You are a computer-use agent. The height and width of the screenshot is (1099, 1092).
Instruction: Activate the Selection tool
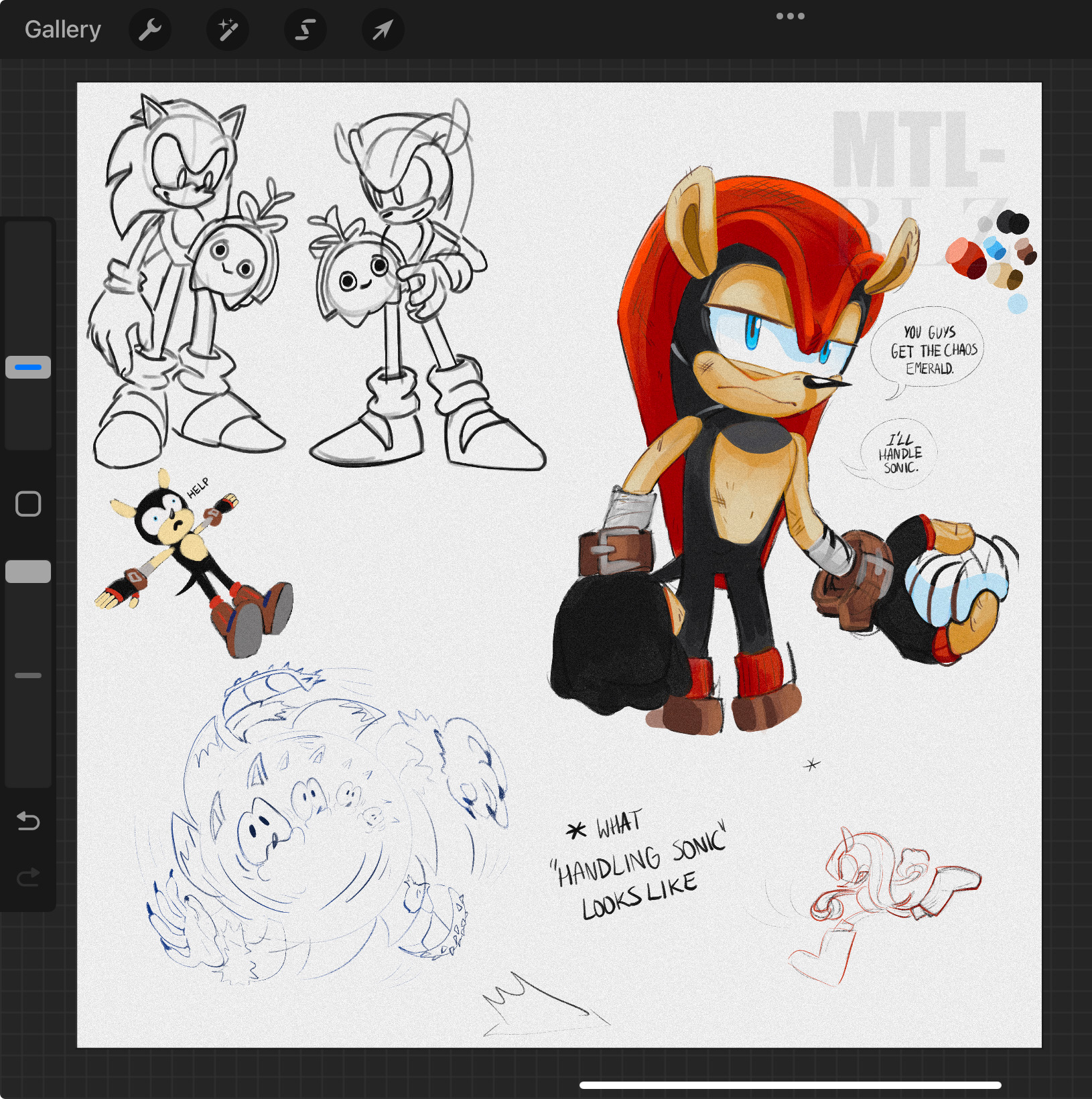[x=305, y=29]
